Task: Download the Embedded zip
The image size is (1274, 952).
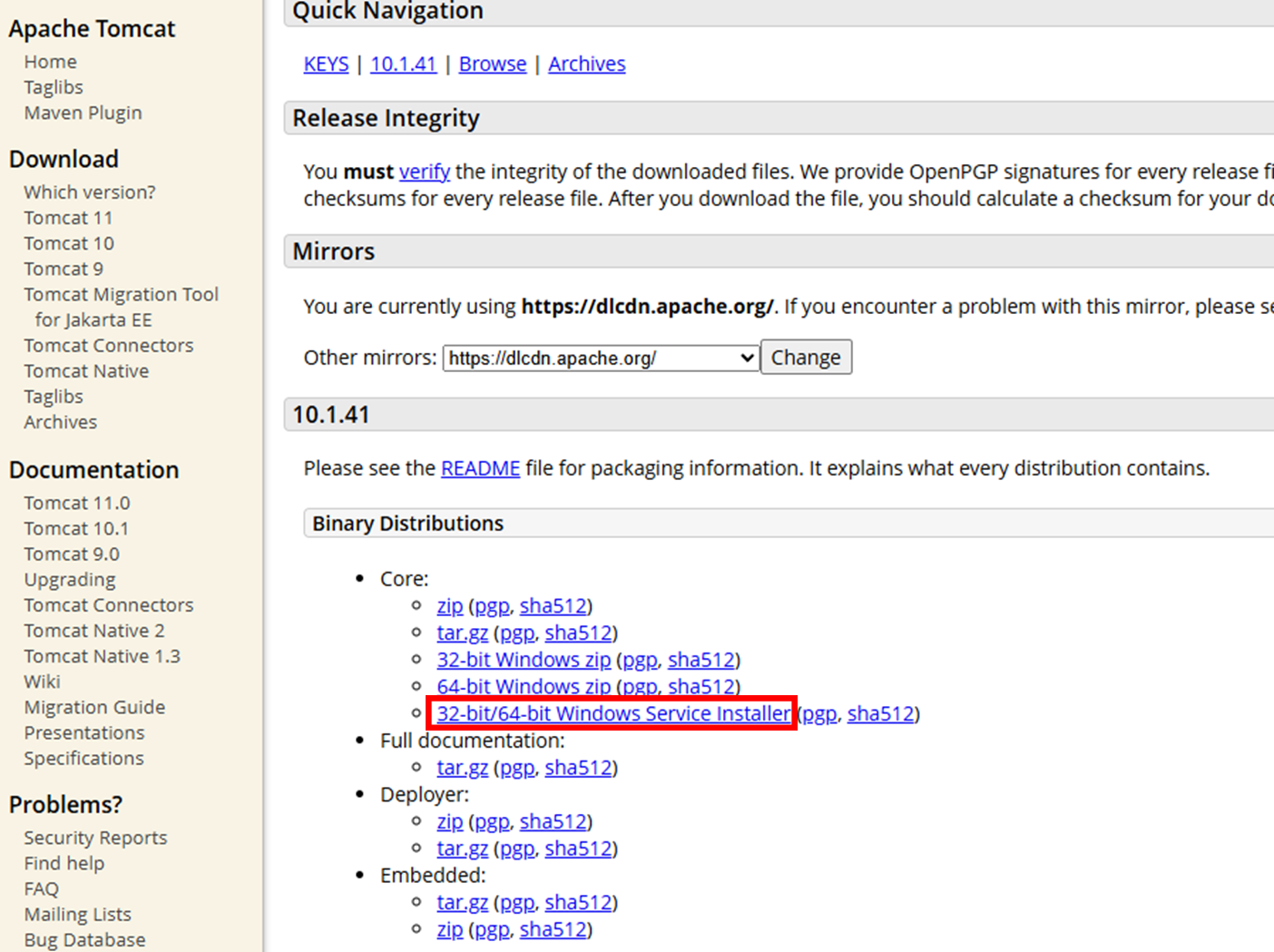Action: [450, 930]
